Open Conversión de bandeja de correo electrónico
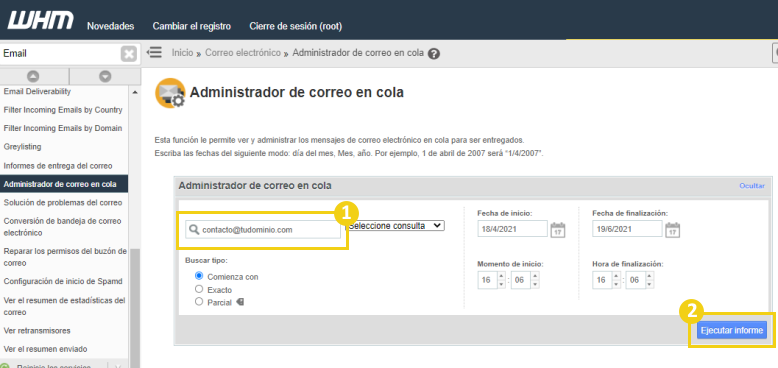The width and height of the screenshot is (778, 368). (64, 227)
